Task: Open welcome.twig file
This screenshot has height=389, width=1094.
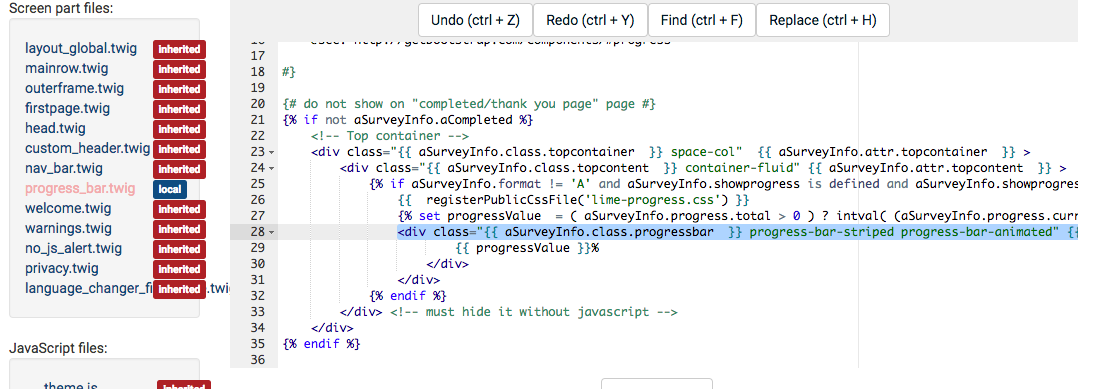Action: point(68,208)
